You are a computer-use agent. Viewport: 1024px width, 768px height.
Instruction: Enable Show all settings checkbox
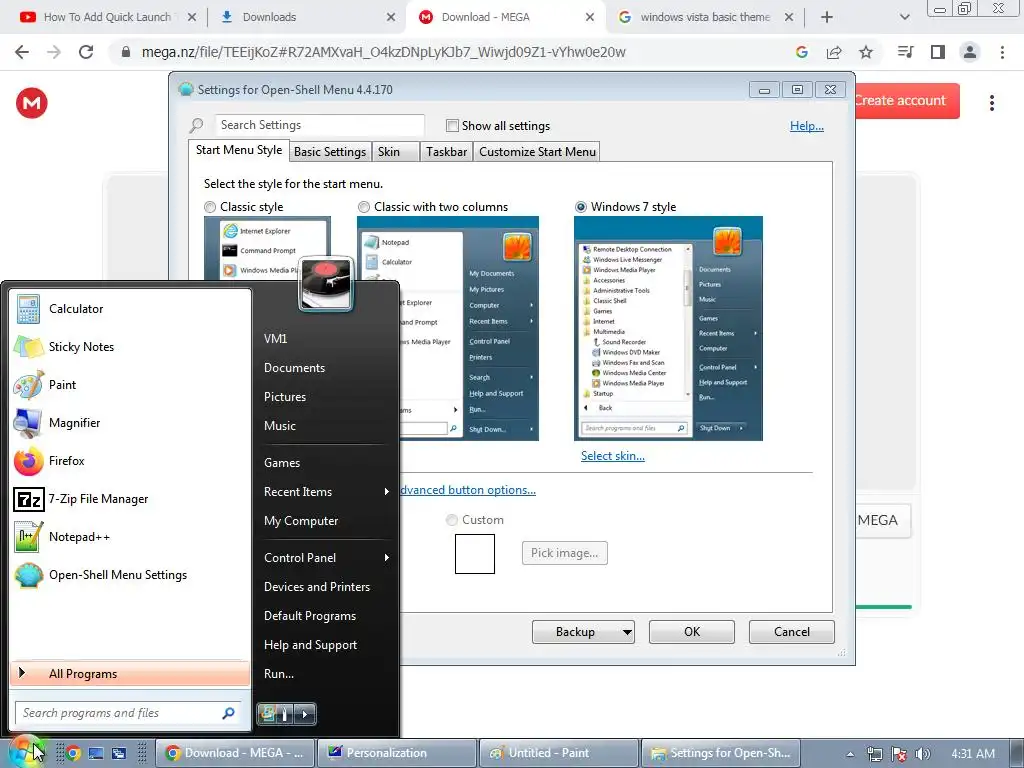(452, 125)
